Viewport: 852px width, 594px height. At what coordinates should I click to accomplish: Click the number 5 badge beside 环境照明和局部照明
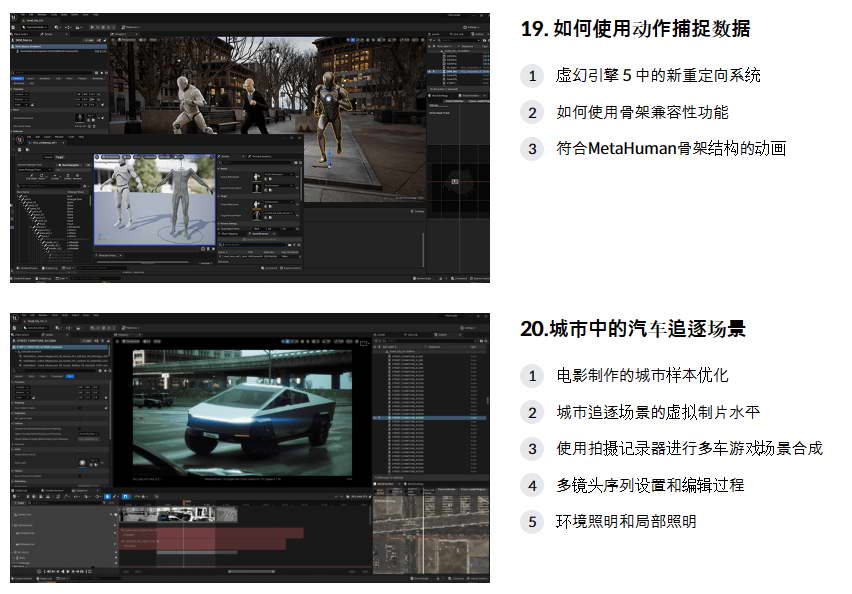pyautogui.click(x=532, y=522)
